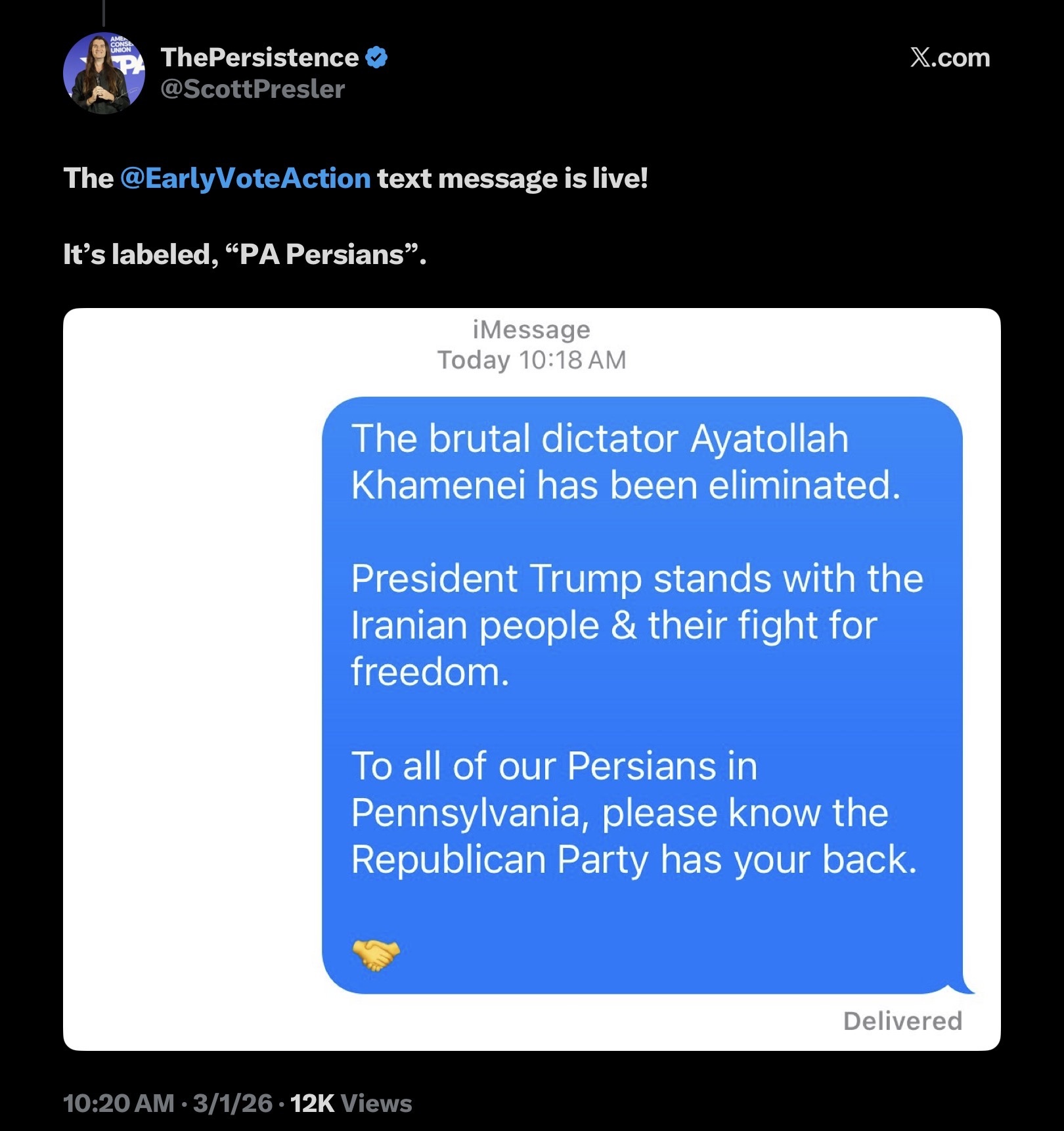The height and width of the screenshot is (1131, 1064).
Task: Click the profile avatar picture
Action: pyautogui.click(x=104, y=73)
